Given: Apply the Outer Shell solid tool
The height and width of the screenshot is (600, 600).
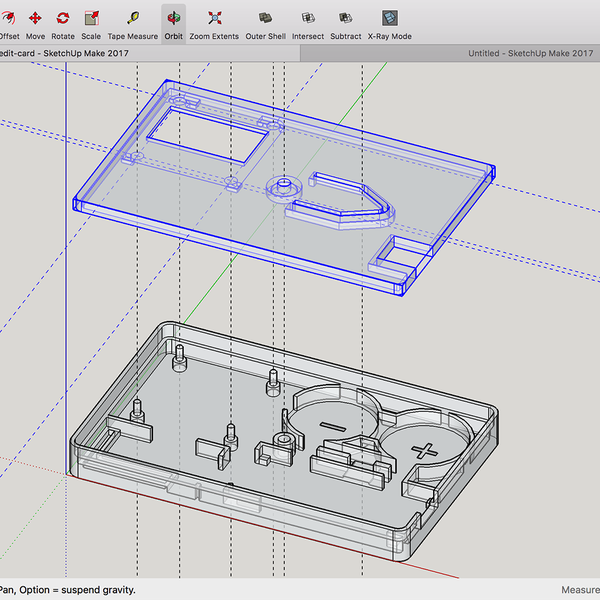Looking at the screenshot, I should pyautogui.click(x=265, y=19).
